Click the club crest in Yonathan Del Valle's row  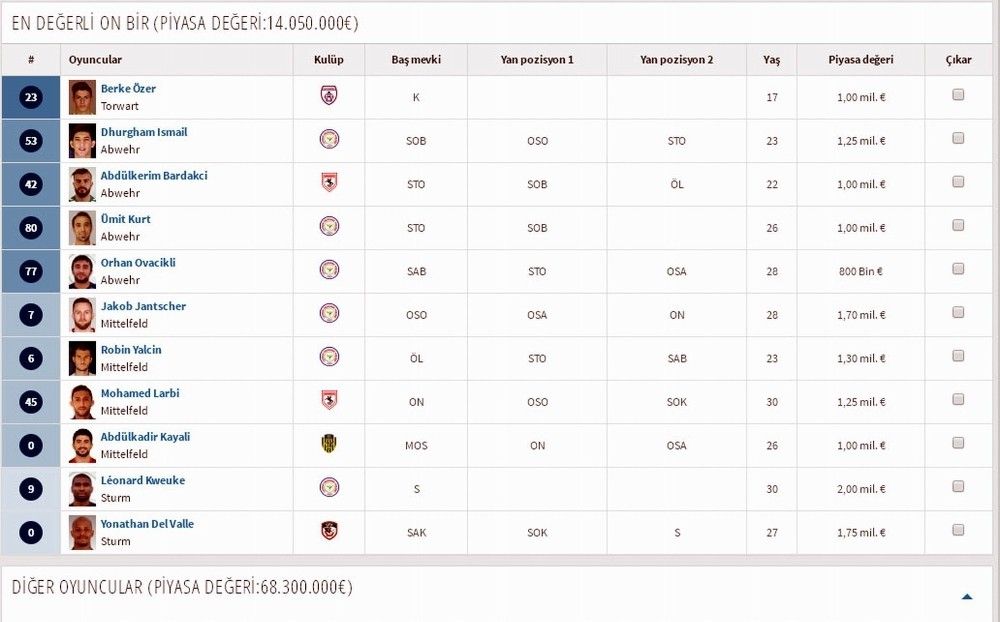pos(329,531)
